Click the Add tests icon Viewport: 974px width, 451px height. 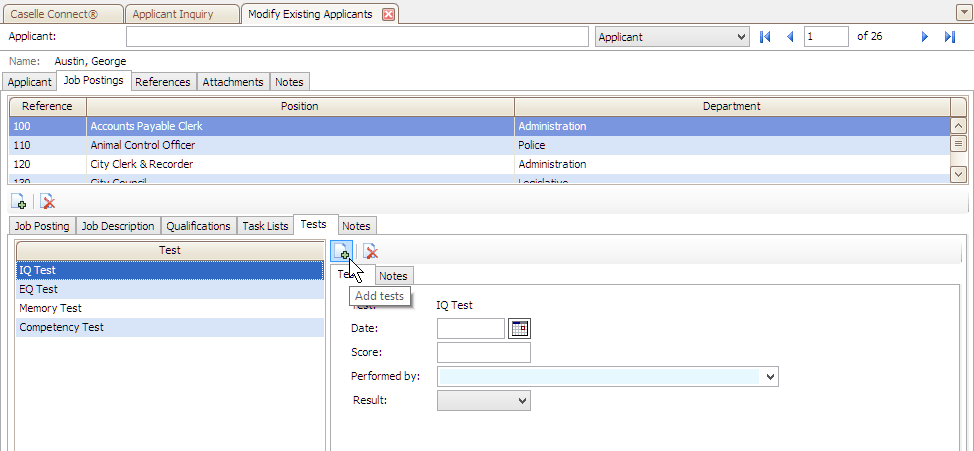click(341, 252)
